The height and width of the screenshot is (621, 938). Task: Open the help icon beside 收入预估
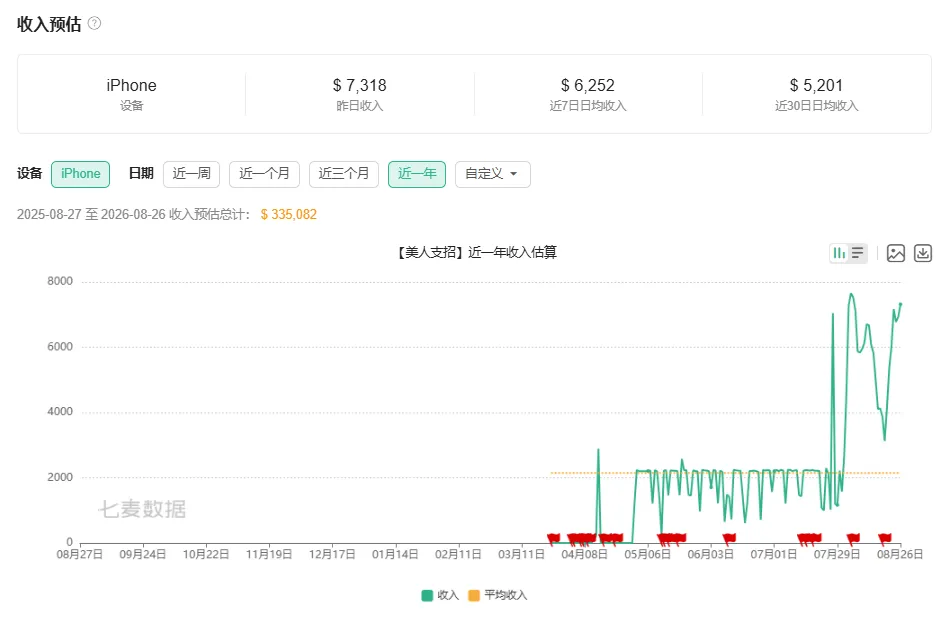(95, 23)
